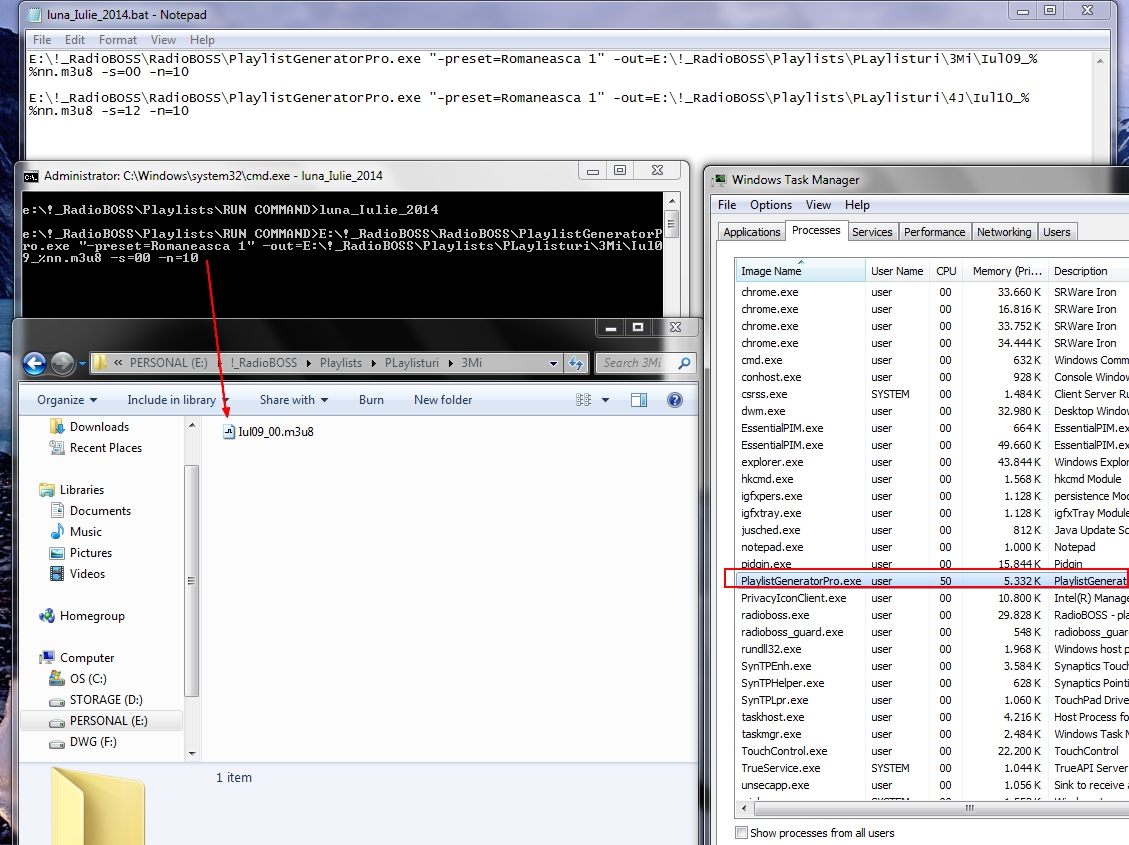The height and width of the screenshot is (845, 1129).
Task: Click the magnifier icon in Search 3Mi box
Action: 684,363
